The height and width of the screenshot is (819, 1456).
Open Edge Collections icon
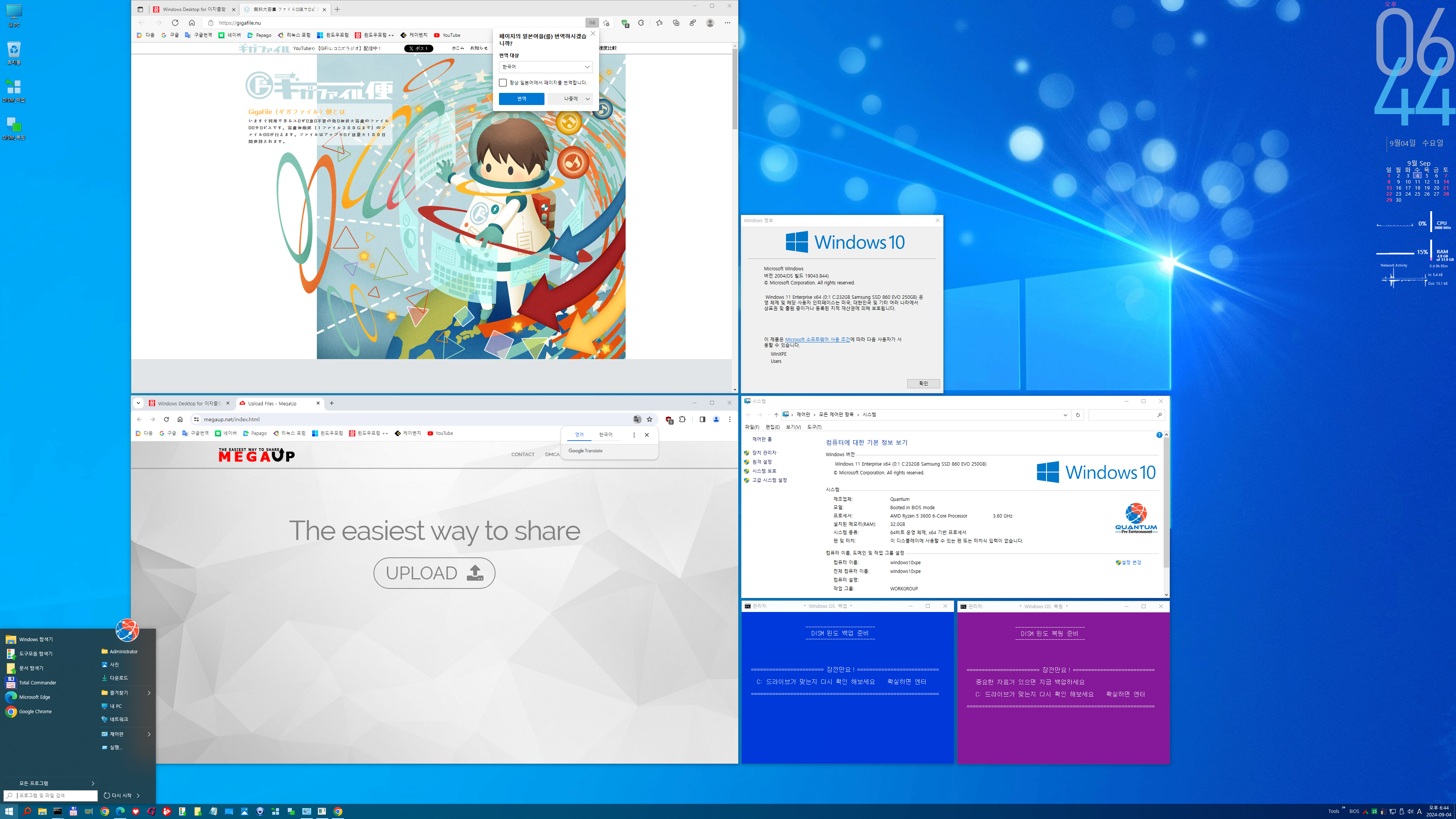676,23
